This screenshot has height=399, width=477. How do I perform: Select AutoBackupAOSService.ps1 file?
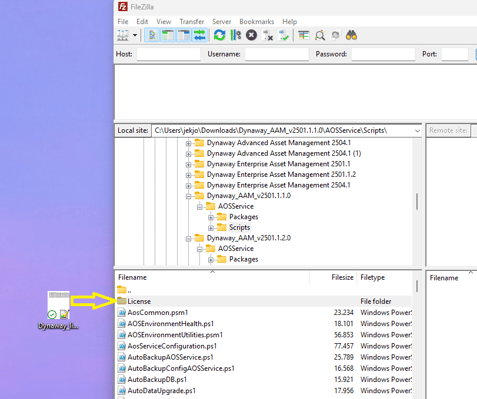[264, 357]
